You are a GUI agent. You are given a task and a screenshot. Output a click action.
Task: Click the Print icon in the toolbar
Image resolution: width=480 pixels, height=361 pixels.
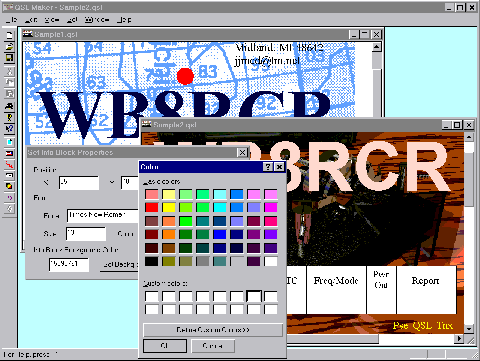(x=9, y=106)
